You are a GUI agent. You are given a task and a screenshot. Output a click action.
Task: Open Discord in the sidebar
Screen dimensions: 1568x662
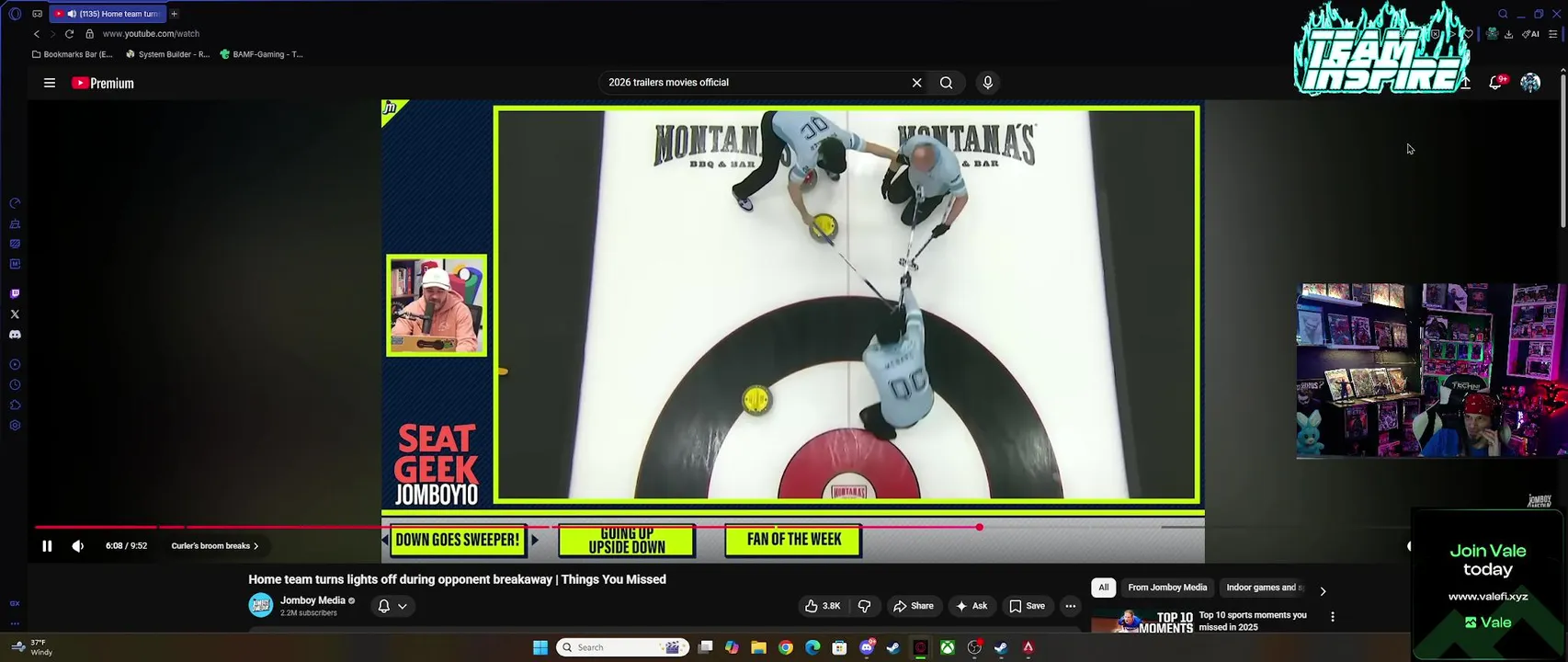pyautogui.click(x=15, y=335)
